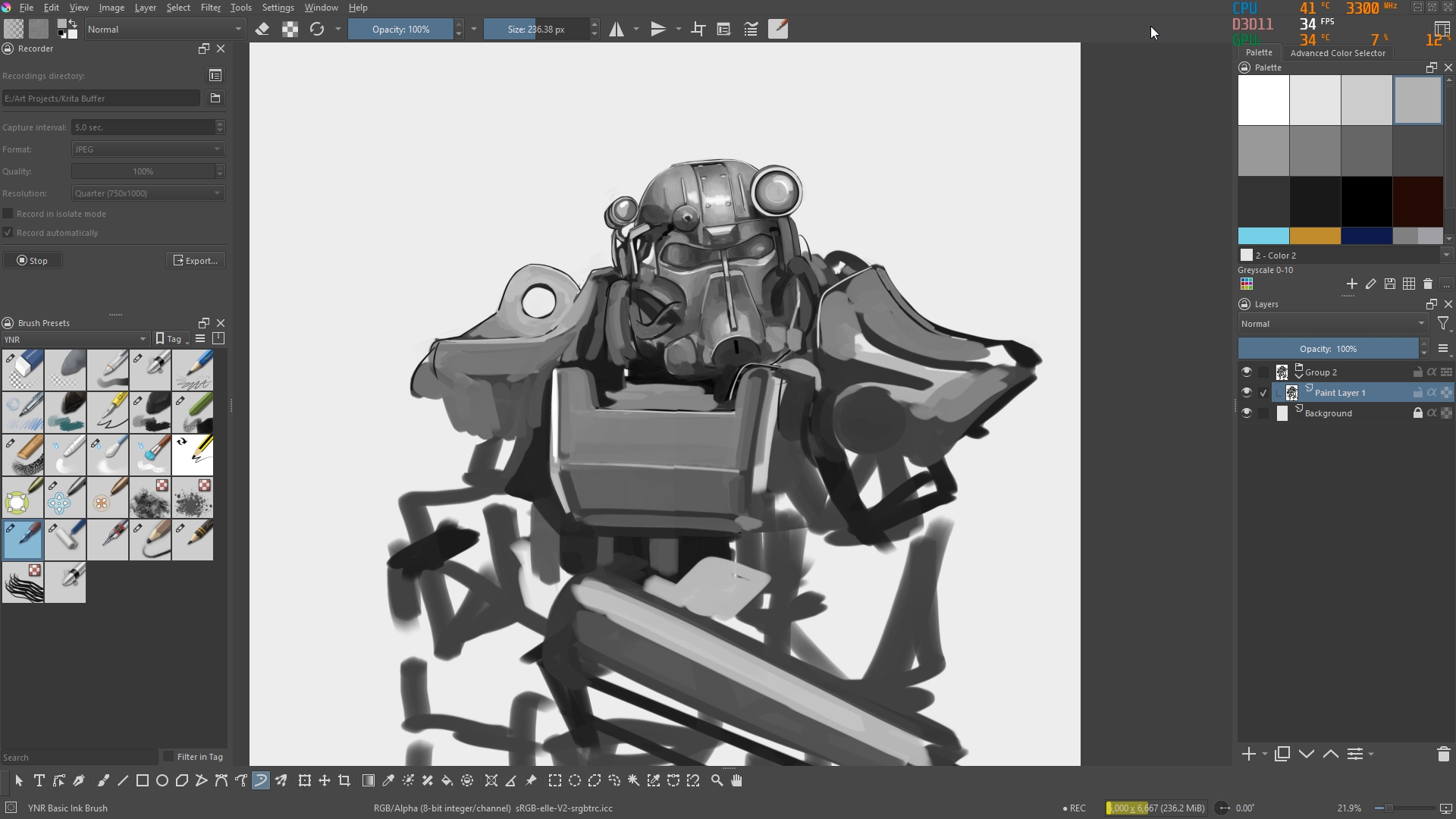Choose the Freehand Brush tool

[x=103, y=780]
